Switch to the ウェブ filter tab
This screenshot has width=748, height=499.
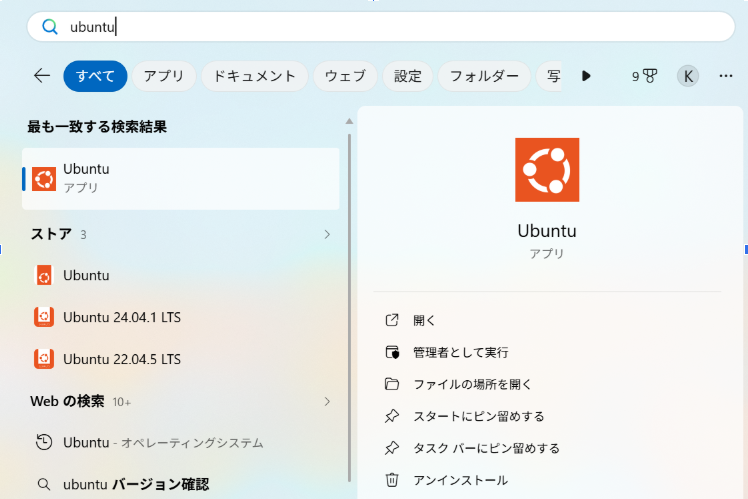tap(345, 76)
